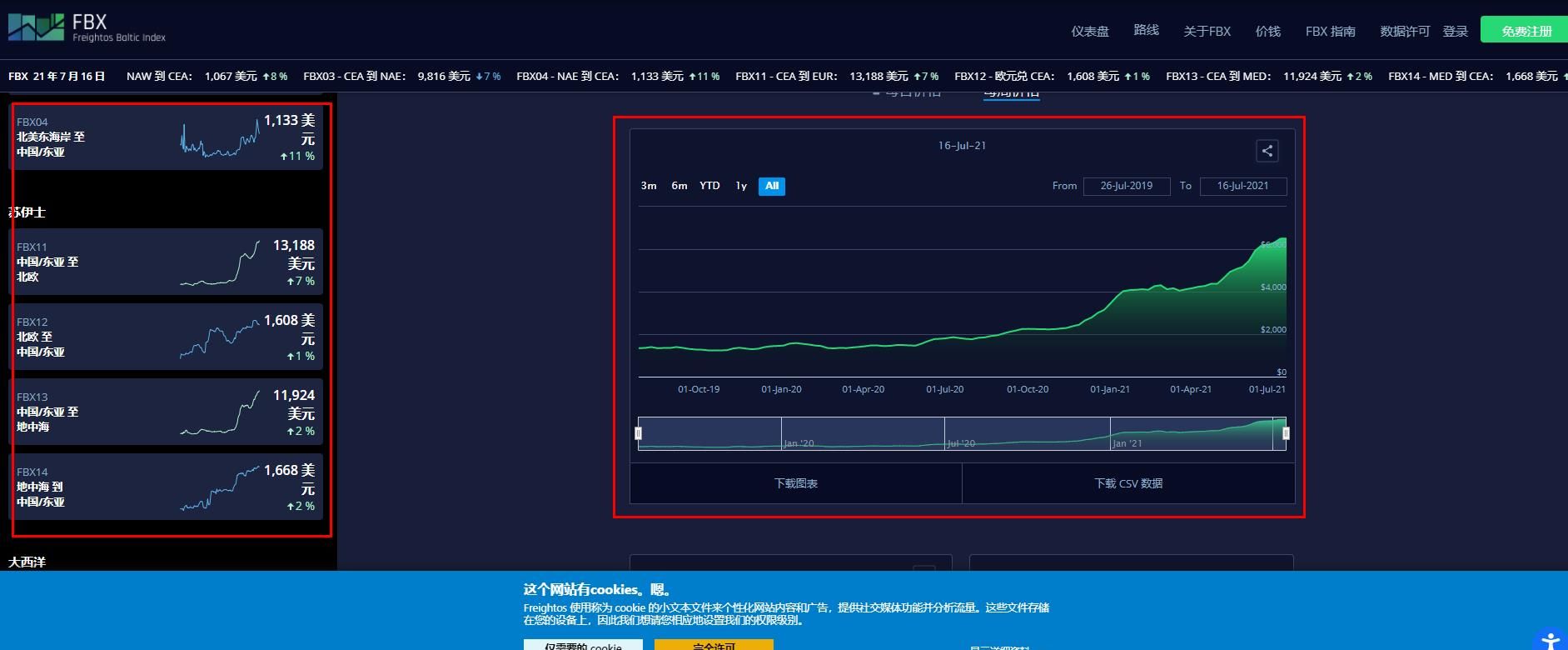Click the share icon on chart
The width and height of the screenshot is (1568, 650).
pyautogui.click(x=1267, y=151)
